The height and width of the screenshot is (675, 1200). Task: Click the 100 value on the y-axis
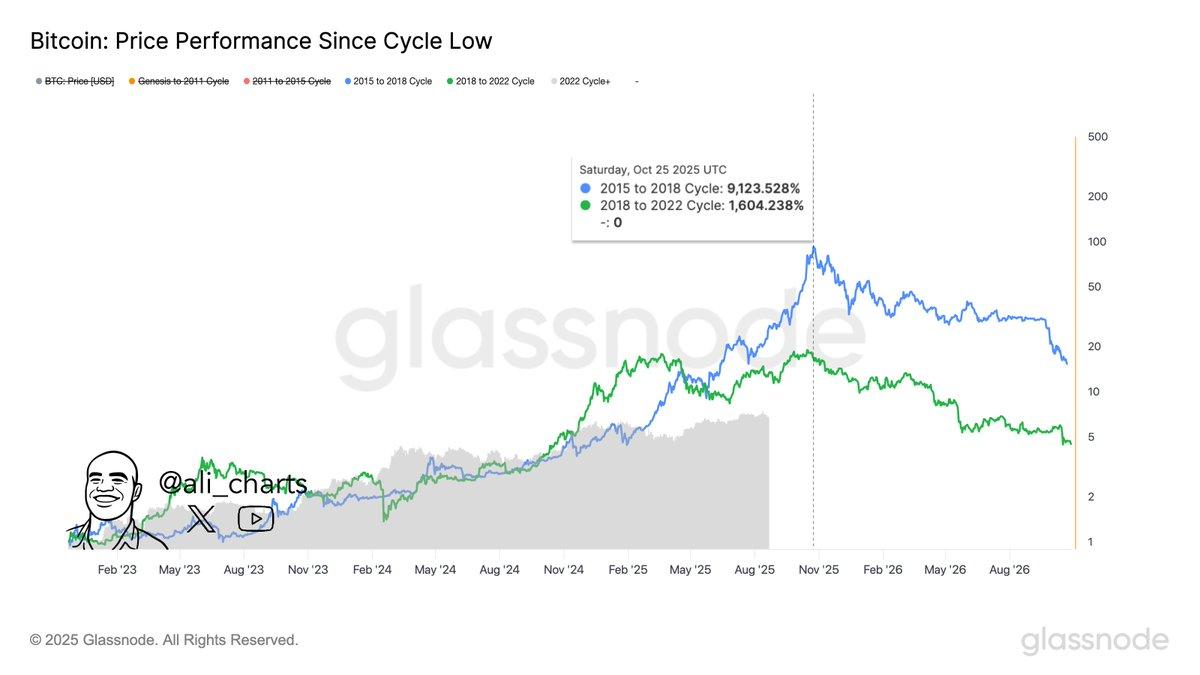(x=1095, y=242)
